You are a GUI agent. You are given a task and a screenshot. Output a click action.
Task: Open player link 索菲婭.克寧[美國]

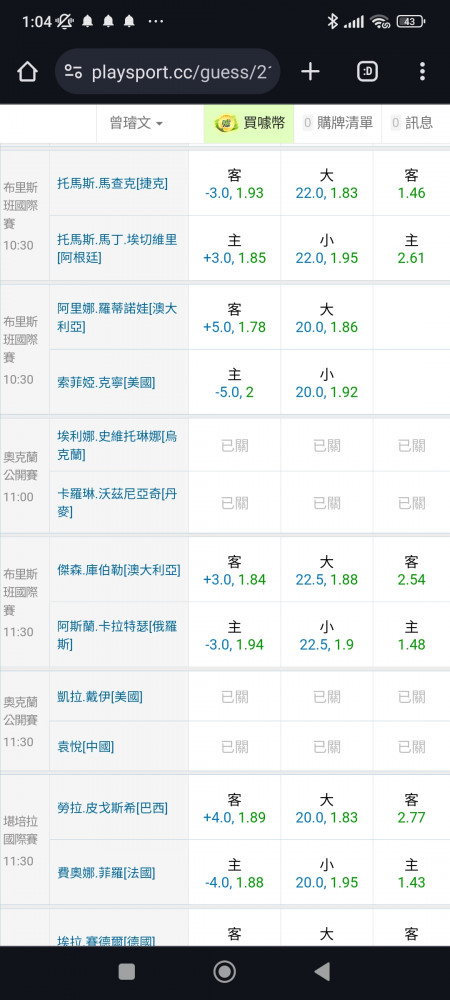[x=106, y=383]
